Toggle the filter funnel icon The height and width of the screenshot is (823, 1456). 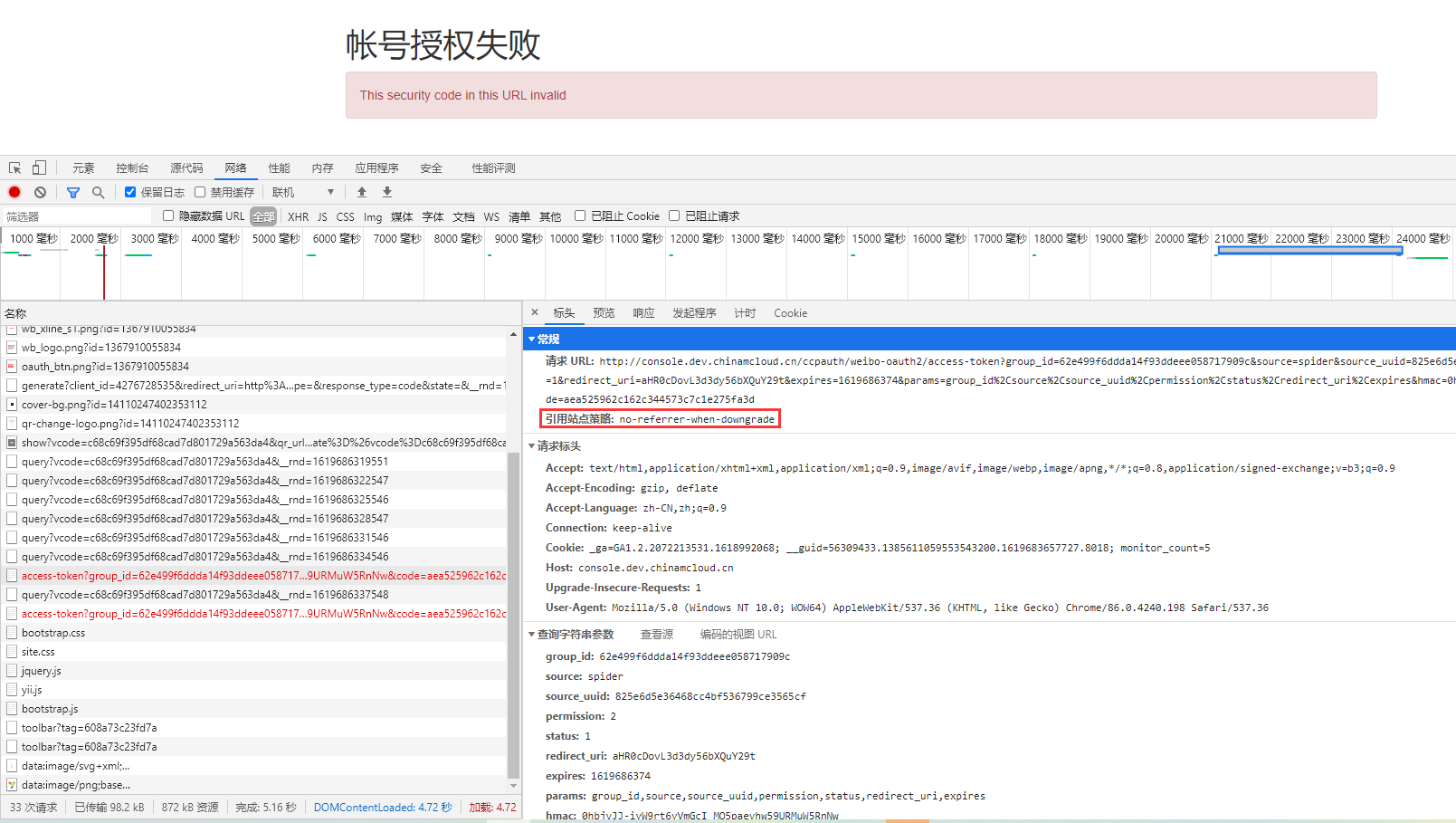tap(73, 192)
